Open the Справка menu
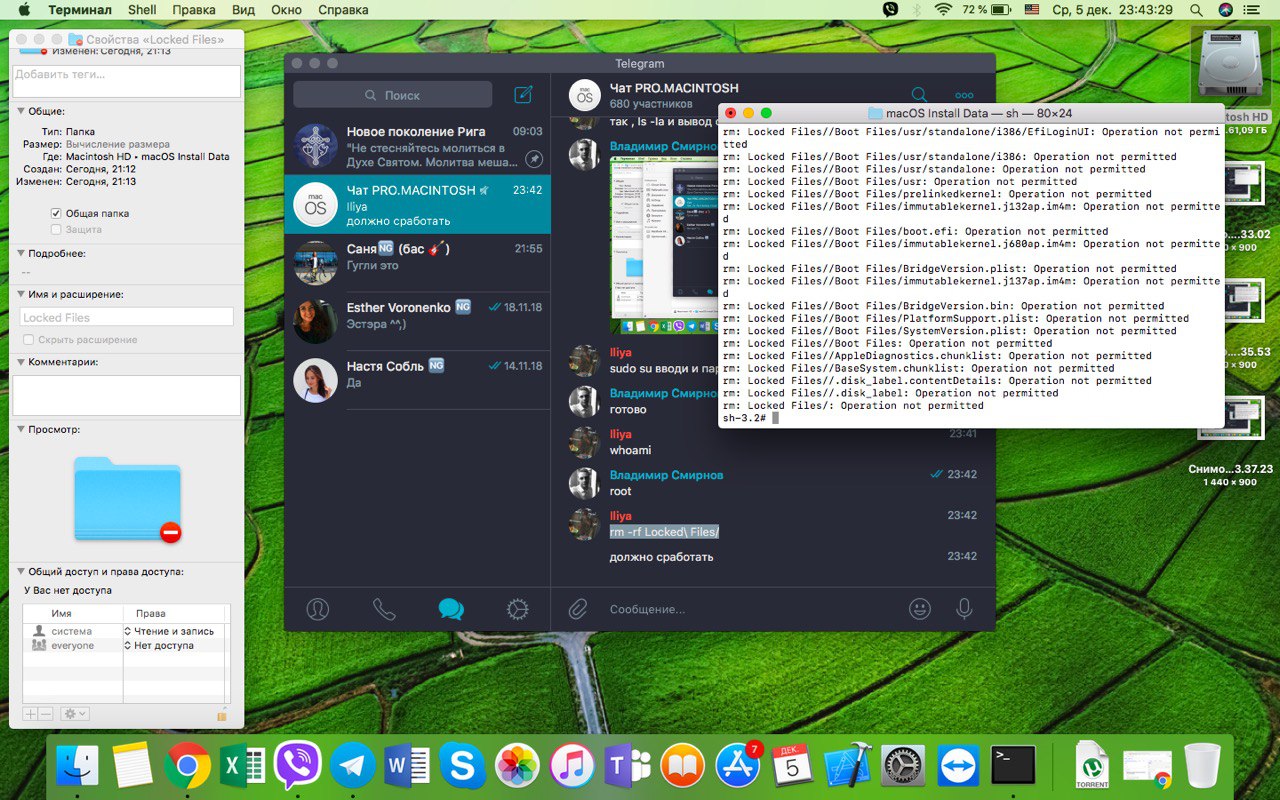The image size is (1280, 800). pyautogui.click(x=343, y=10)
